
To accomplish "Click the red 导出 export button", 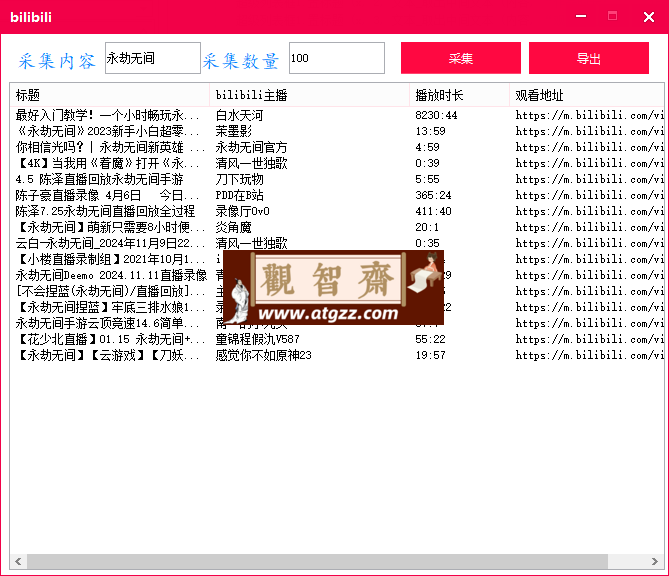I will pos(589,58).
